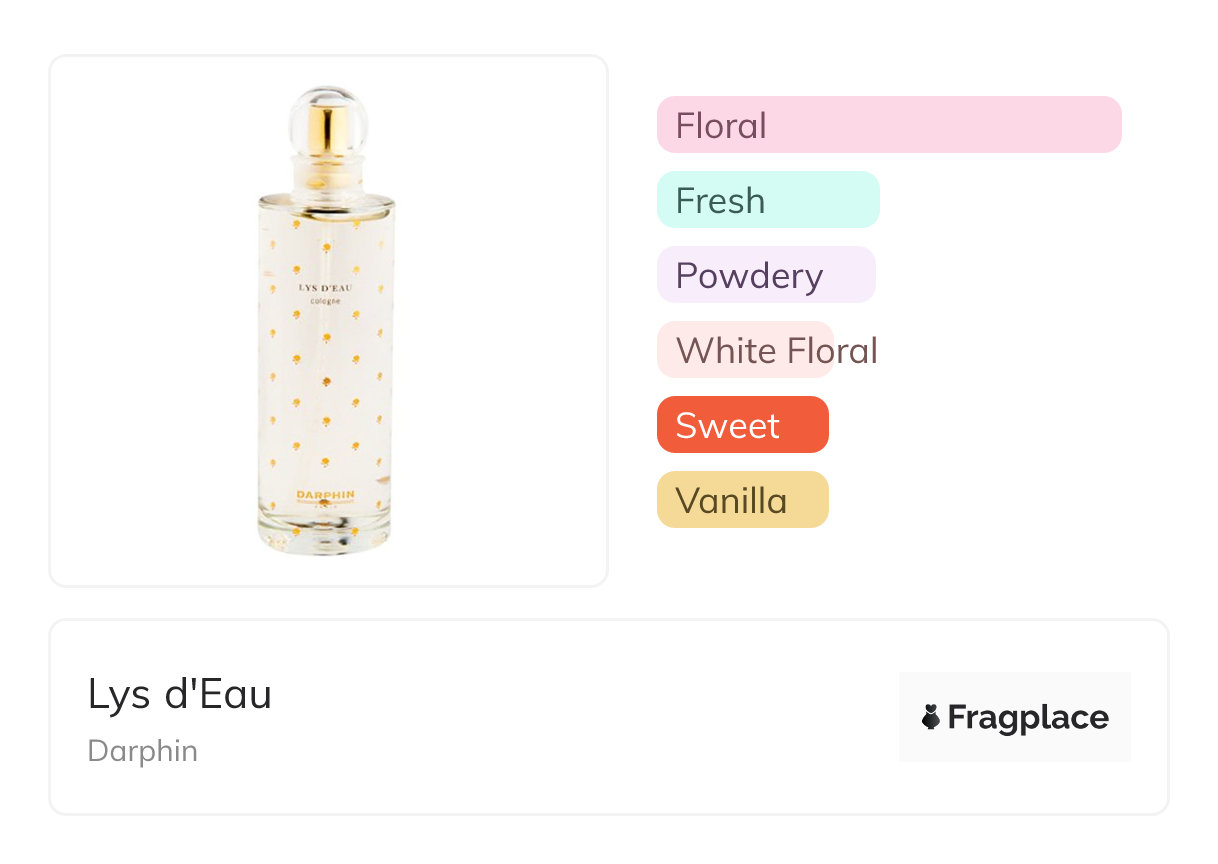1218x864 pixels.
Task: Click the Powdery text label
Action: 749,276
